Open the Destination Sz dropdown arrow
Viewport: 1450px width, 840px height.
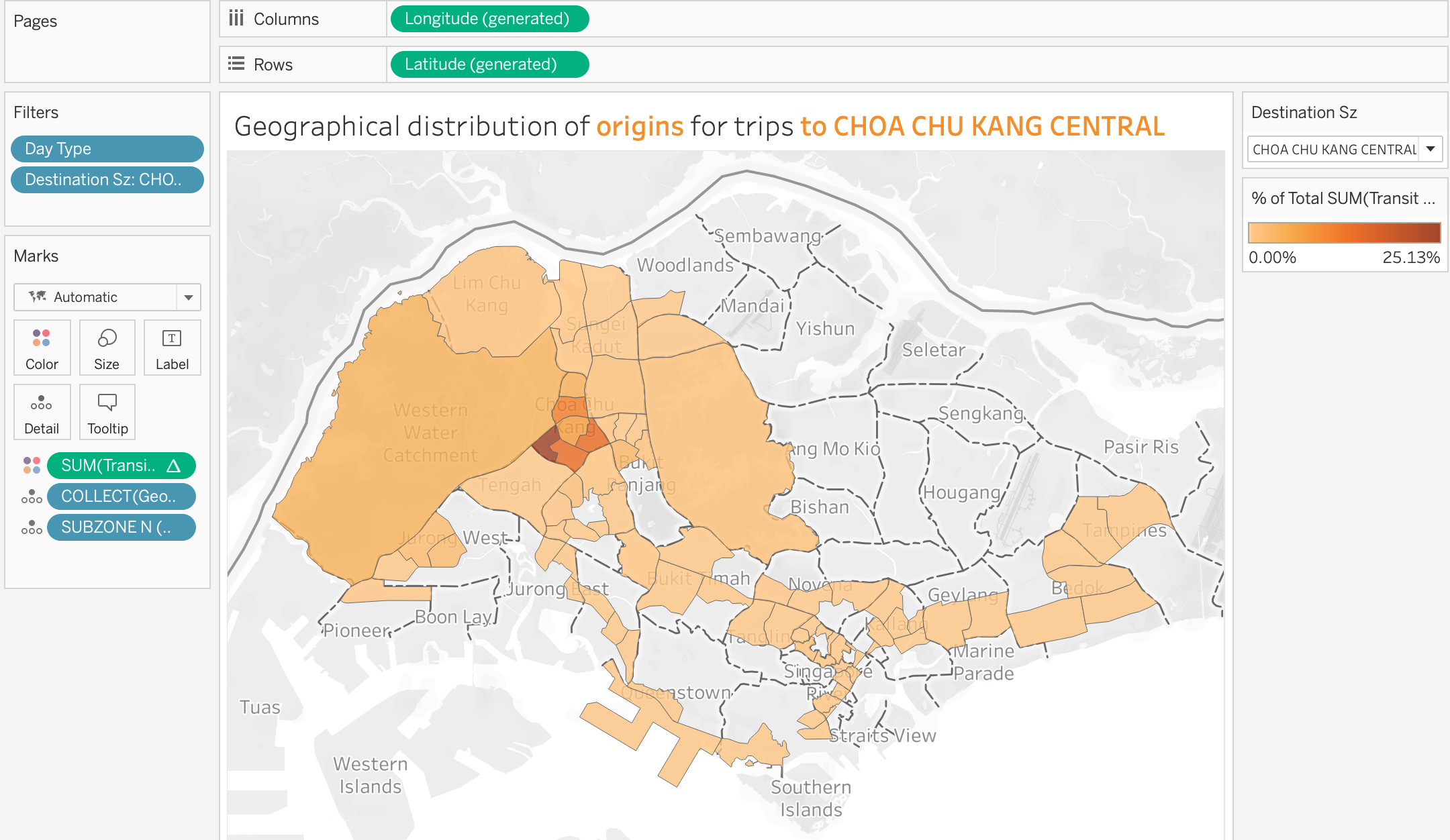(1431, 149)
